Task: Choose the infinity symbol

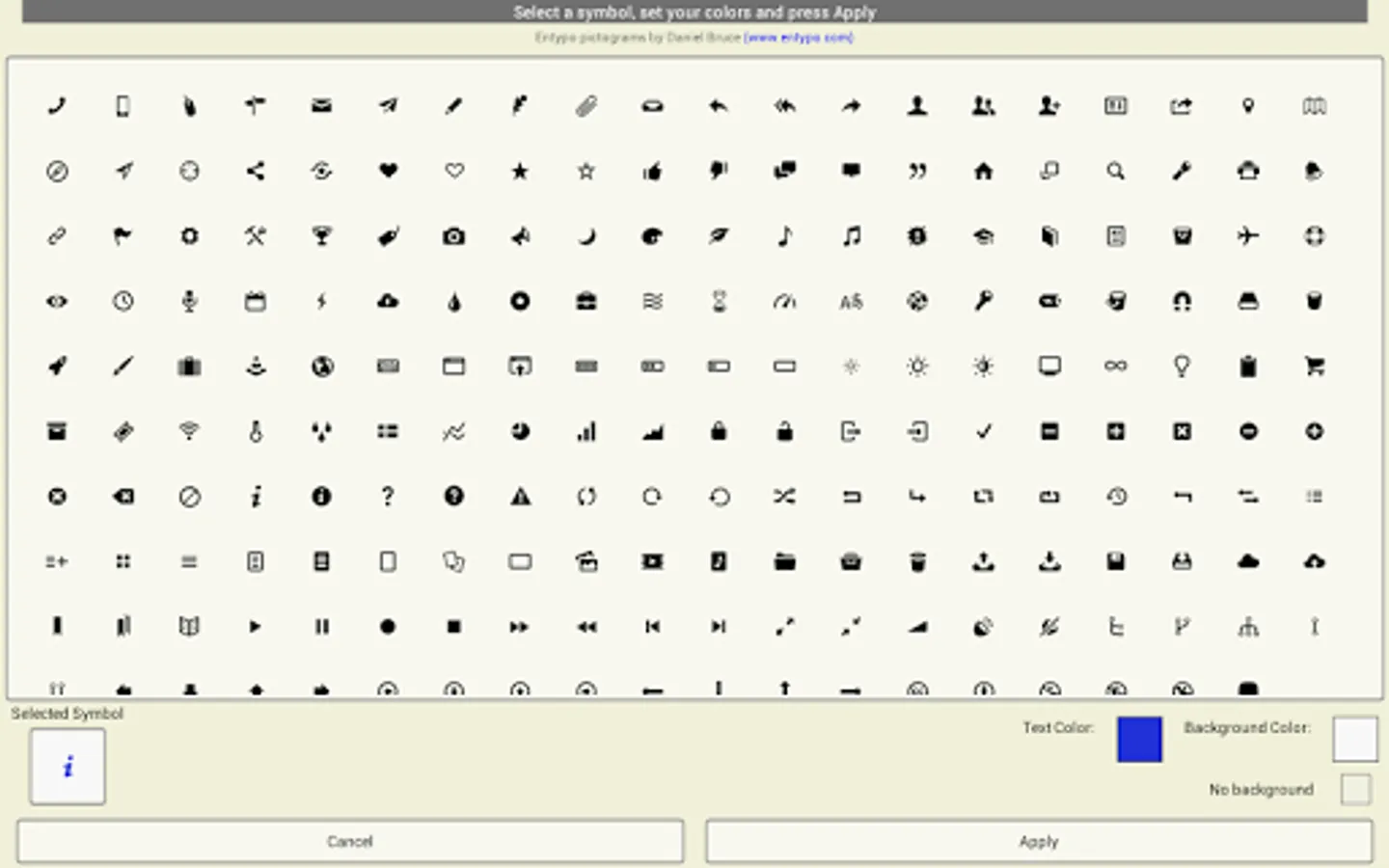Action: tap(1116, 366)
